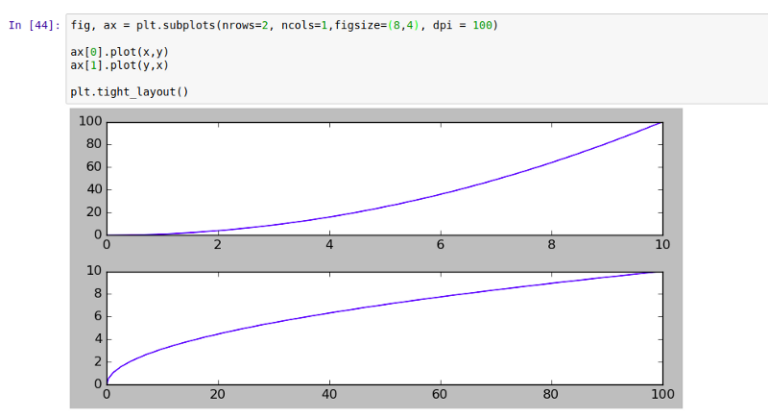
Task: Click the gray figure margin right of the plots
Action: 673,260
